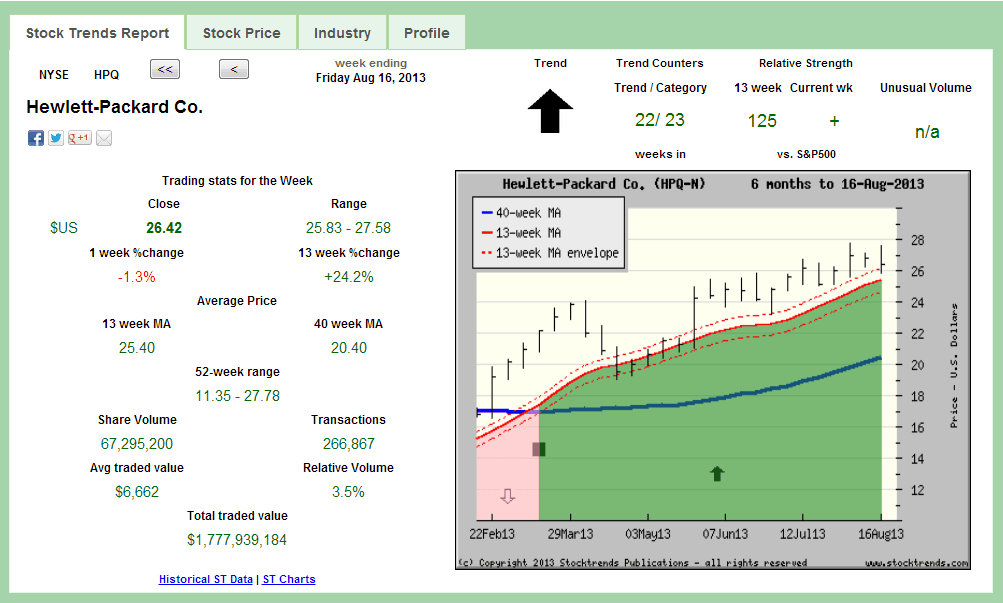Click the trend change marker squares on chart

(539, 449)
